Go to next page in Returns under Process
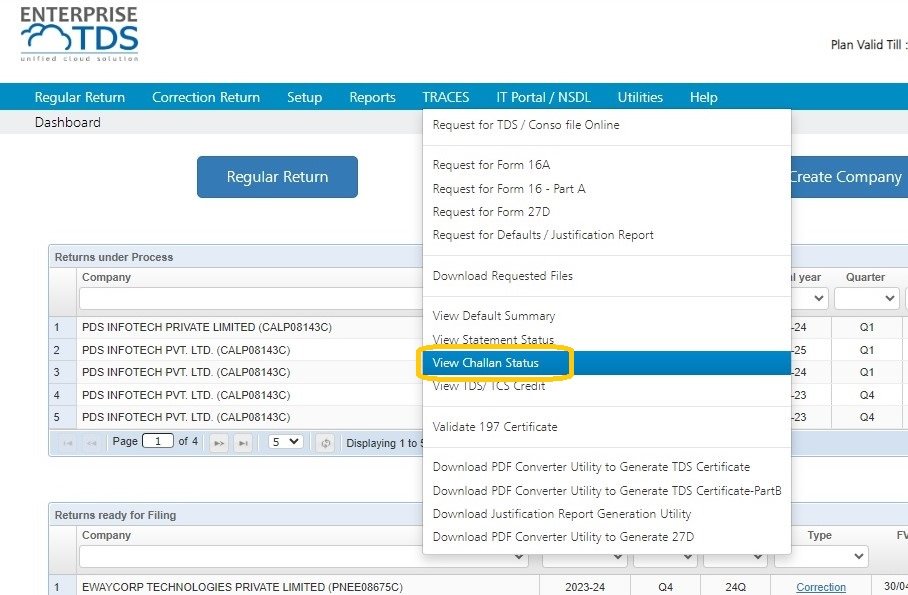The image size is (908, 595). tap(219, 443)
